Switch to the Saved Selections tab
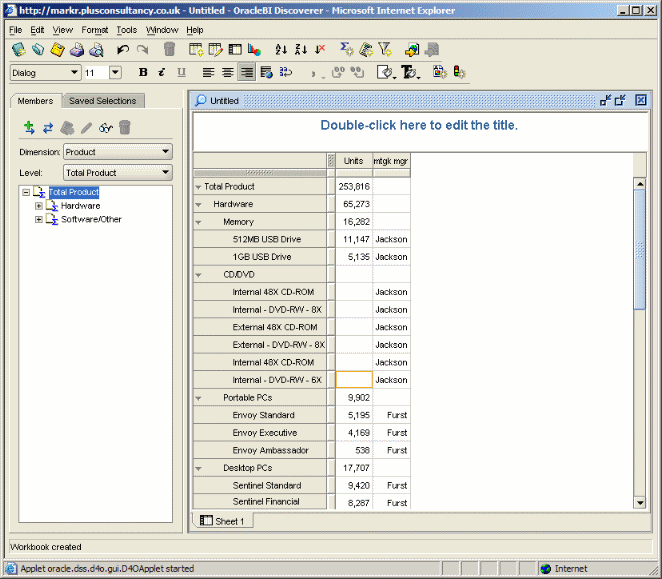 coord(103,101)
